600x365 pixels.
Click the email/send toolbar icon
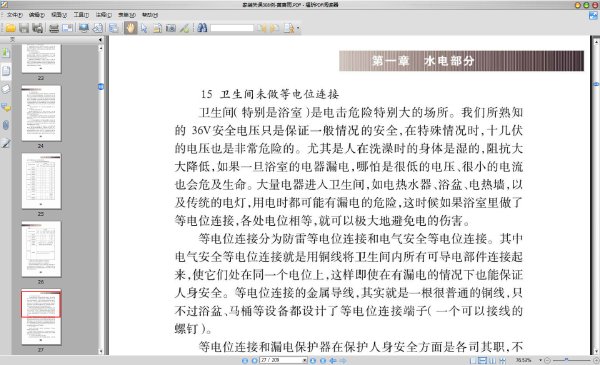tap(67, 28)
